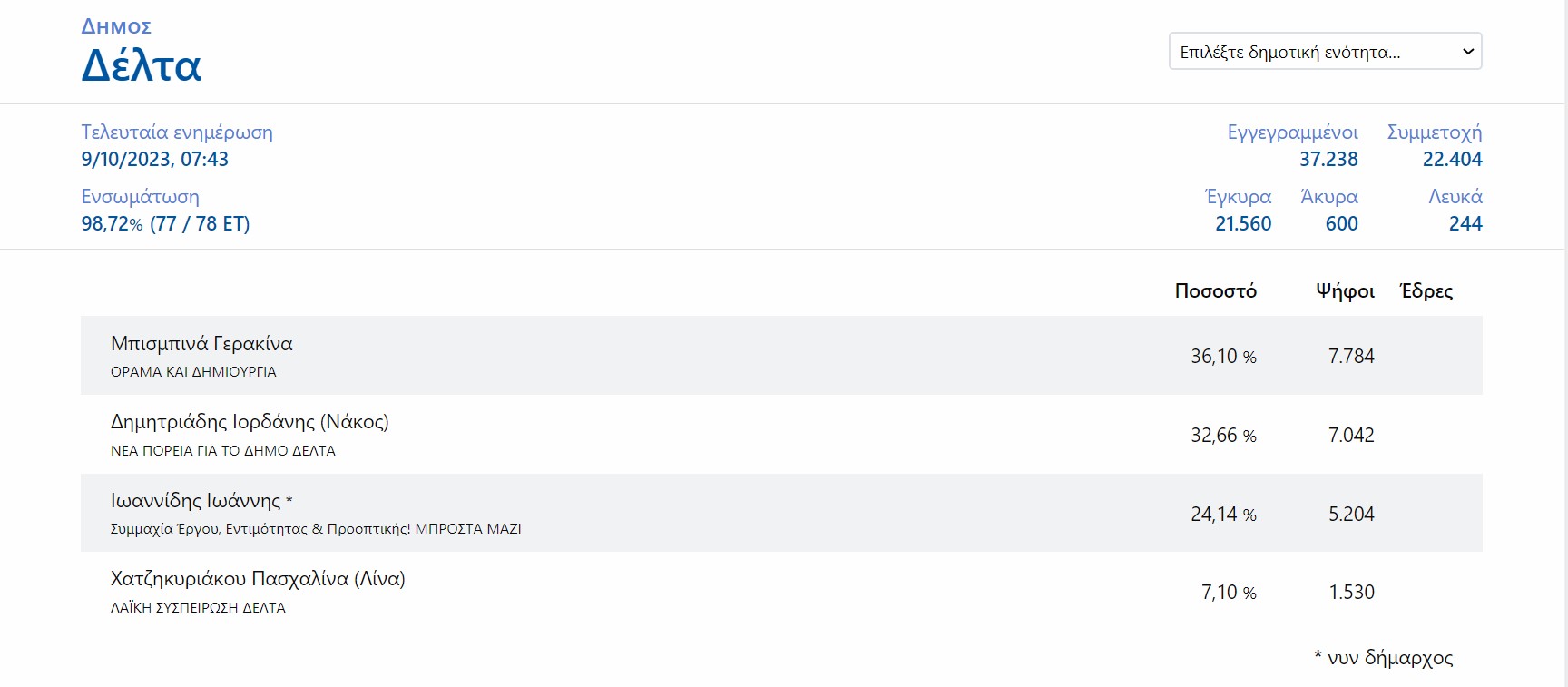Click the Λευκά value 244
Viewport: 1568px width, 687px height.
1465,224
